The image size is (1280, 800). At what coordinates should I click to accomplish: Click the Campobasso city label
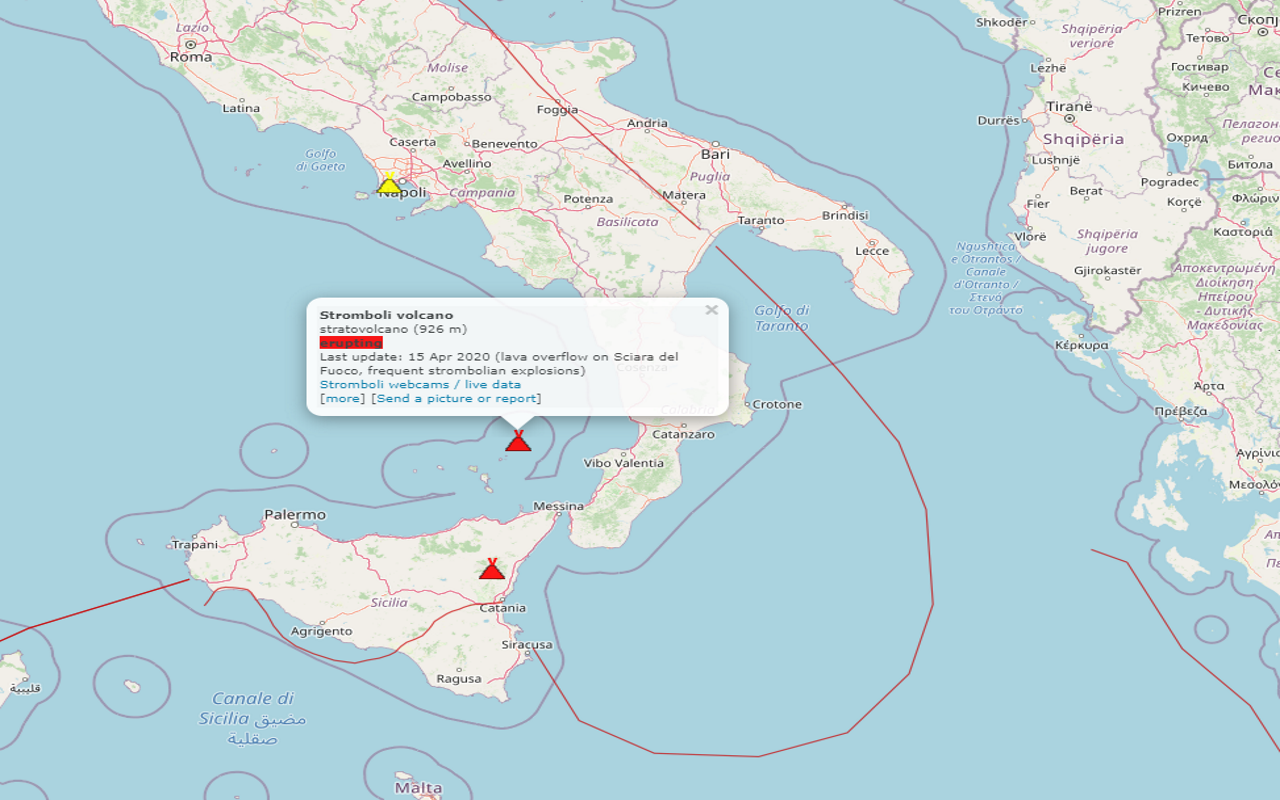[x=452, y=97]
